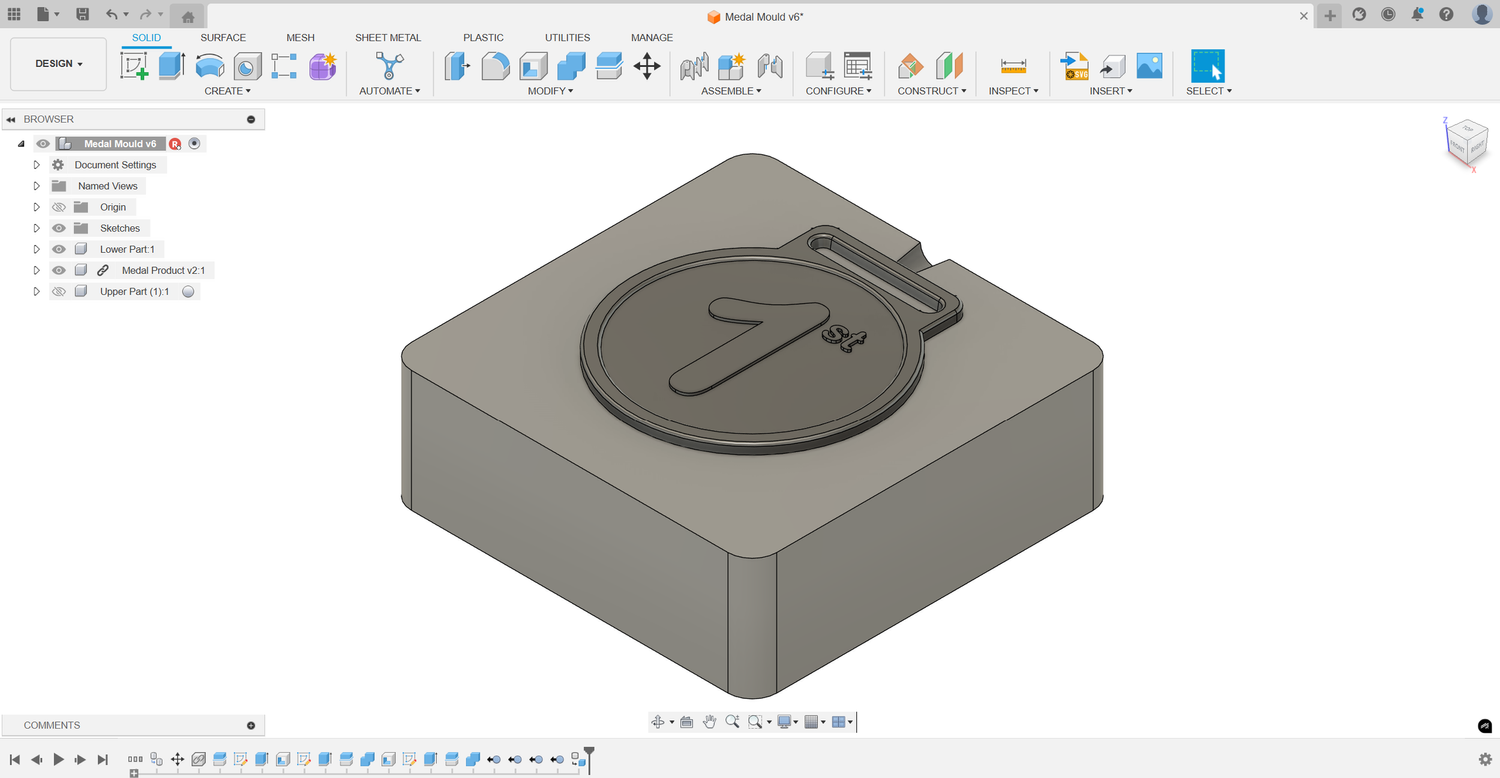Viewport: 1500px width, 778px height.
Task: Select the Split Body tool
Action: [x=609, y=66]
